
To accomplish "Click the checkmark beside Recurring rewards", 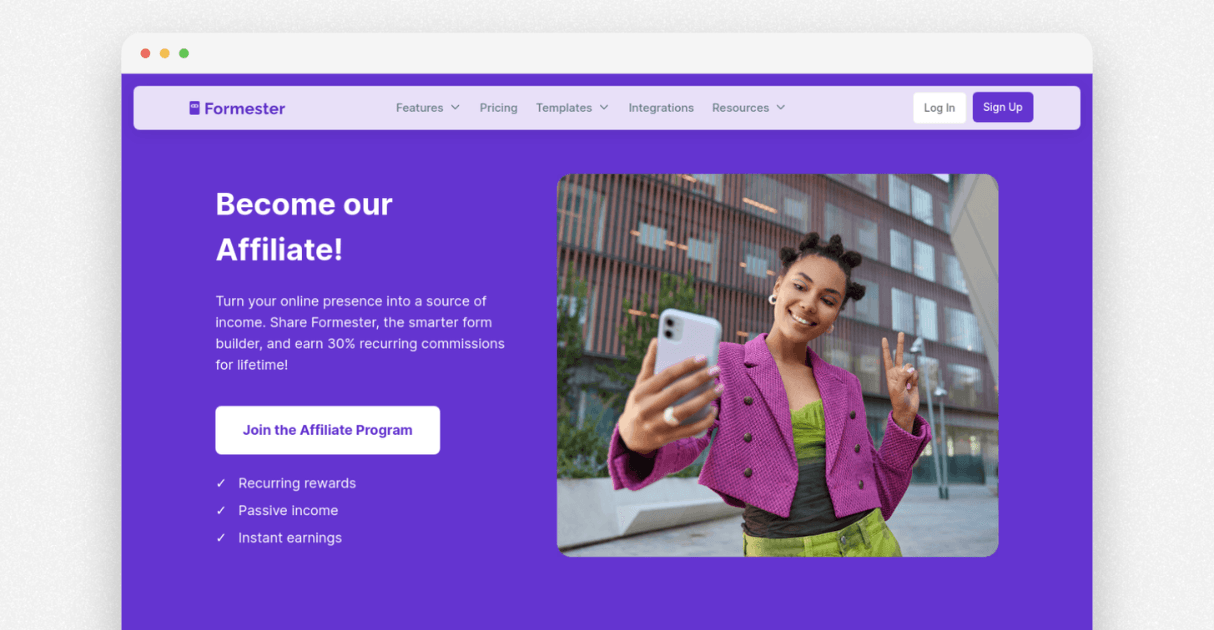I will [221, 483].
